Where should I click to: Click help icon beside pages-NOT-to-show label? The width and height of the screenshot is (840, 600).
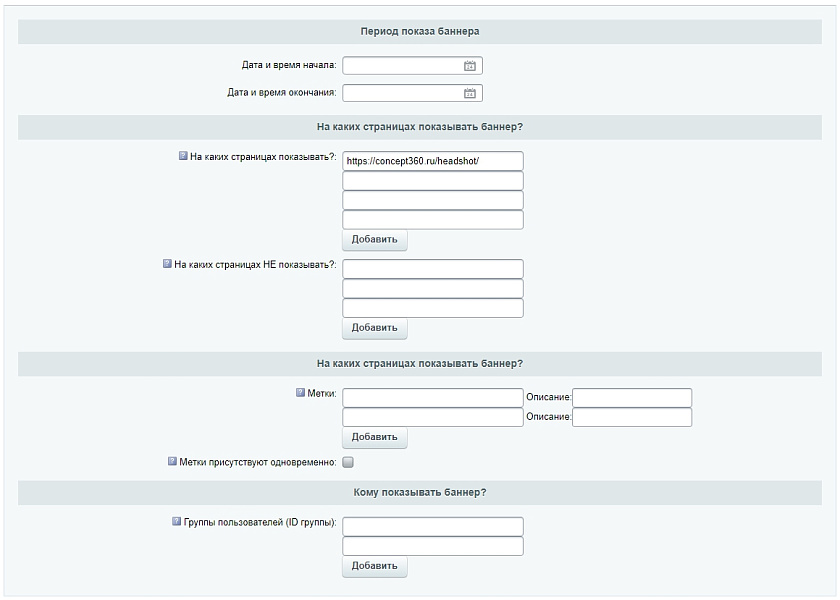point(167,265)
